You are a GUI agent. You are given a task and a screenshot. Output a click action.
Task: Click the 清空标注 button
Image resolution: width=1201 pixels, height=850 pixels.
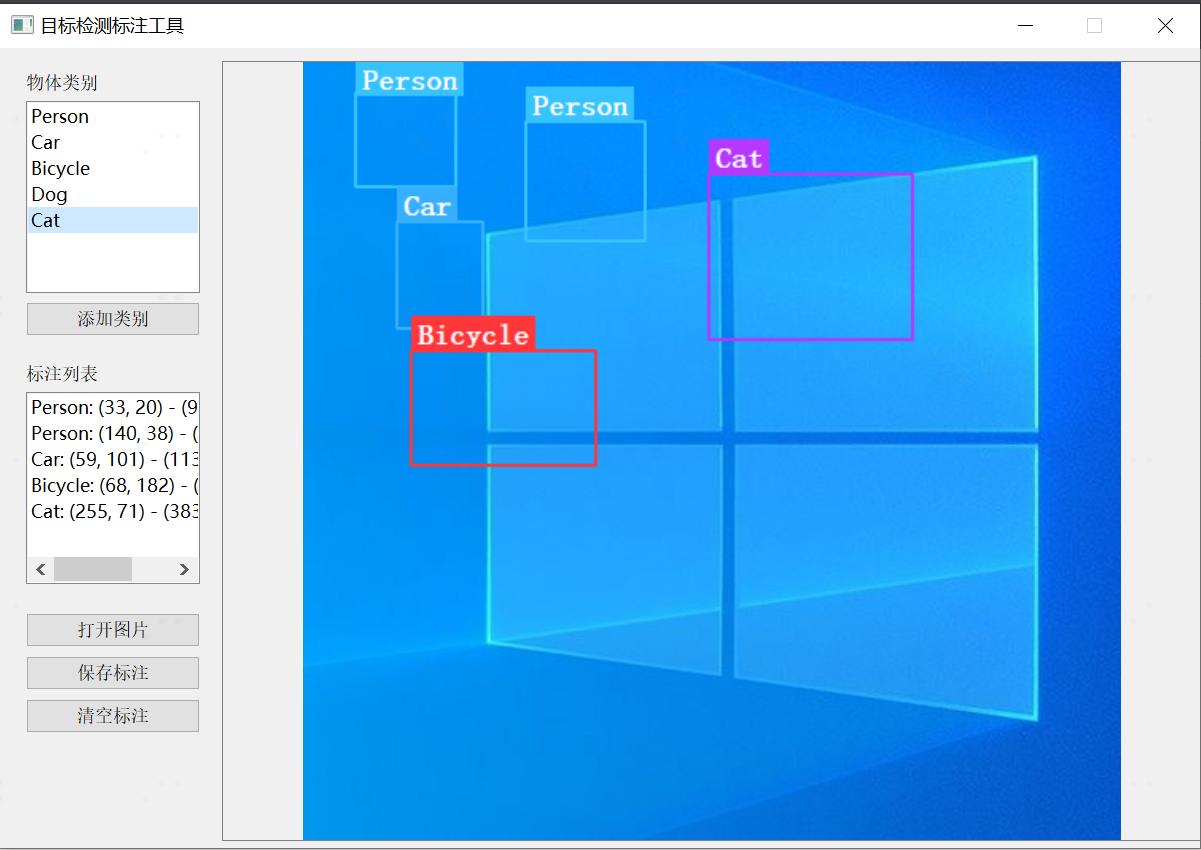[x=113, y=716]
